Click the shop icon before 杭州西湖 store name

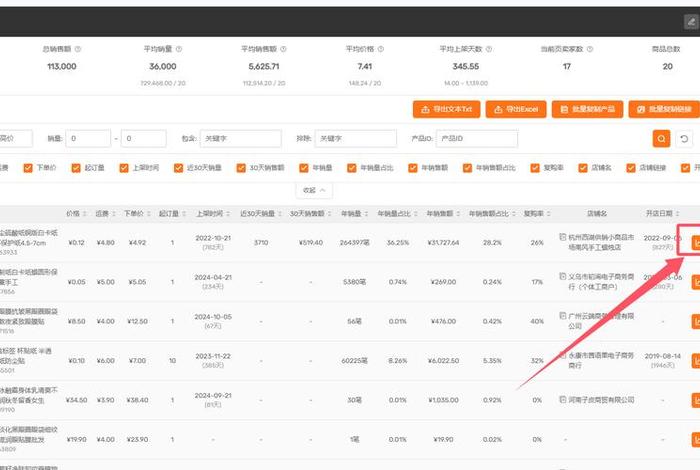[563, 237]
